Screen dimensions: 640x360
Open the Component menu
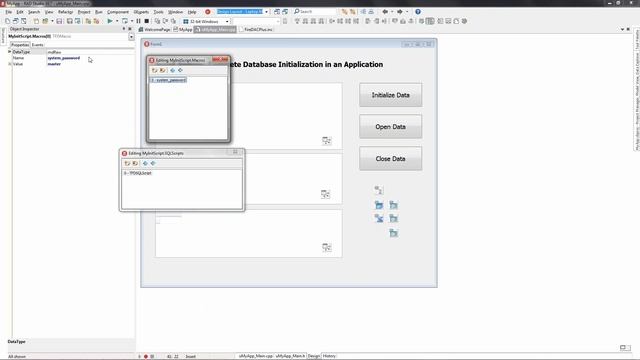118,12
